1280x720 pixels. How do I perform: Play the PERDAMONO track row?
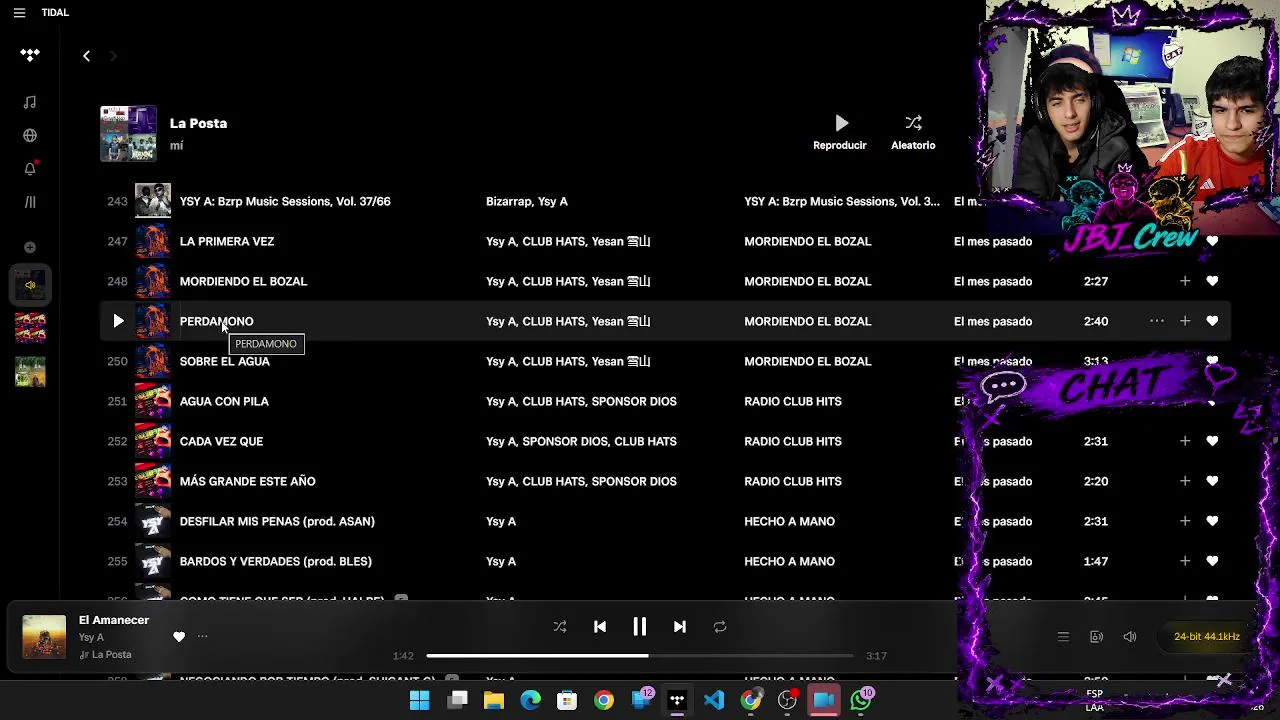click(x=118, y=321)
